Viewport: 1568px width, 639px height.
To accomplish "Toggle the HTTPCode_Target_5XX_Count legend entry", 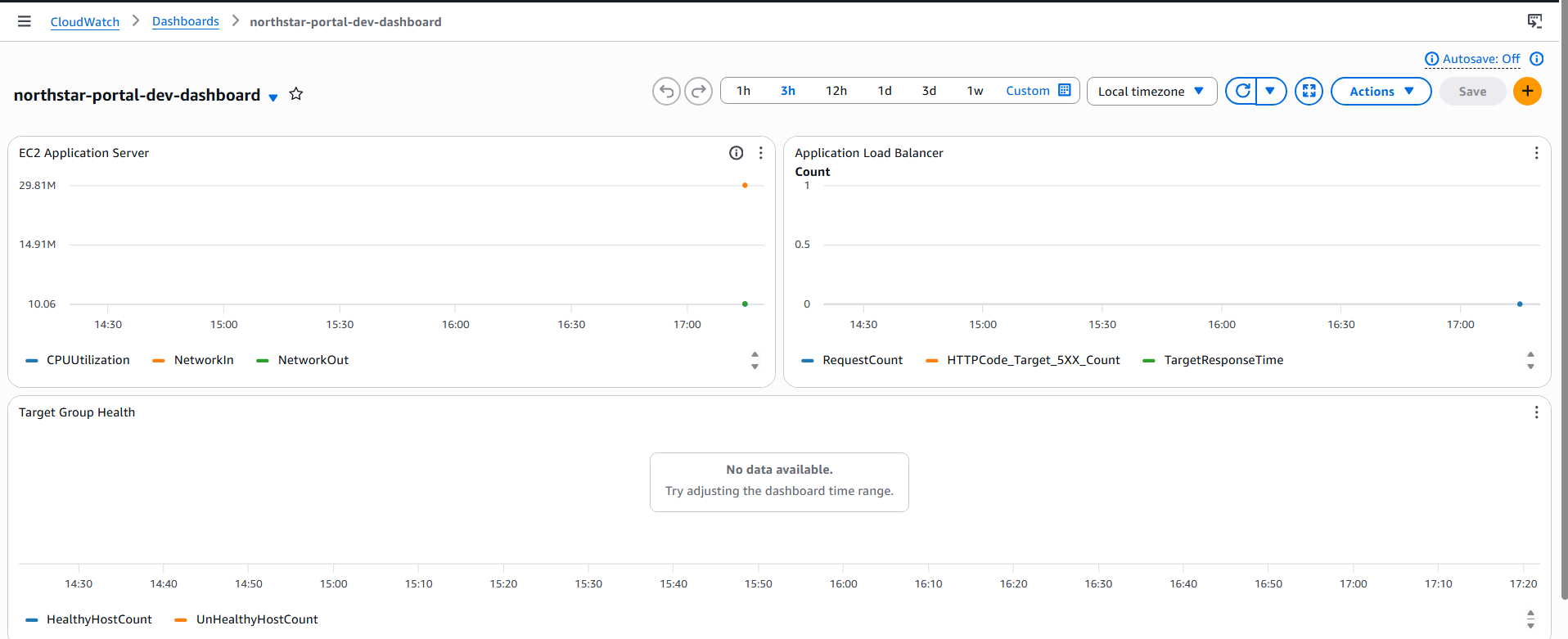I will pos(1023,360).
